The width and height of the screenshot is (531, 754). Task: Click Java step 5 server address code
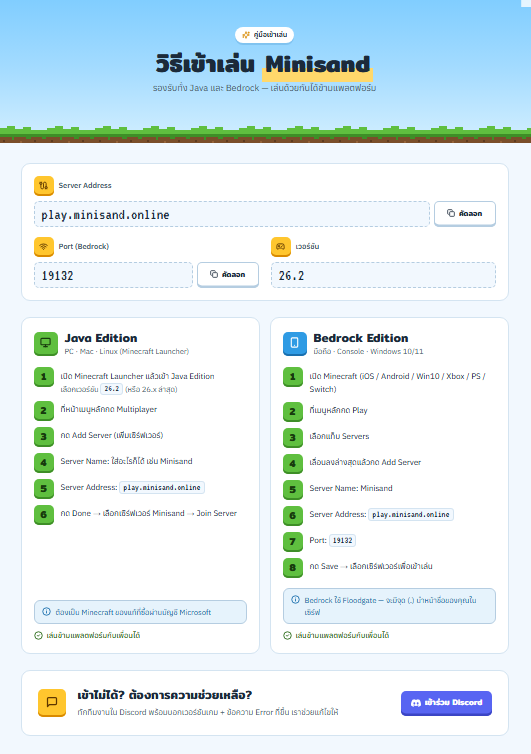(x=162, y=488)
